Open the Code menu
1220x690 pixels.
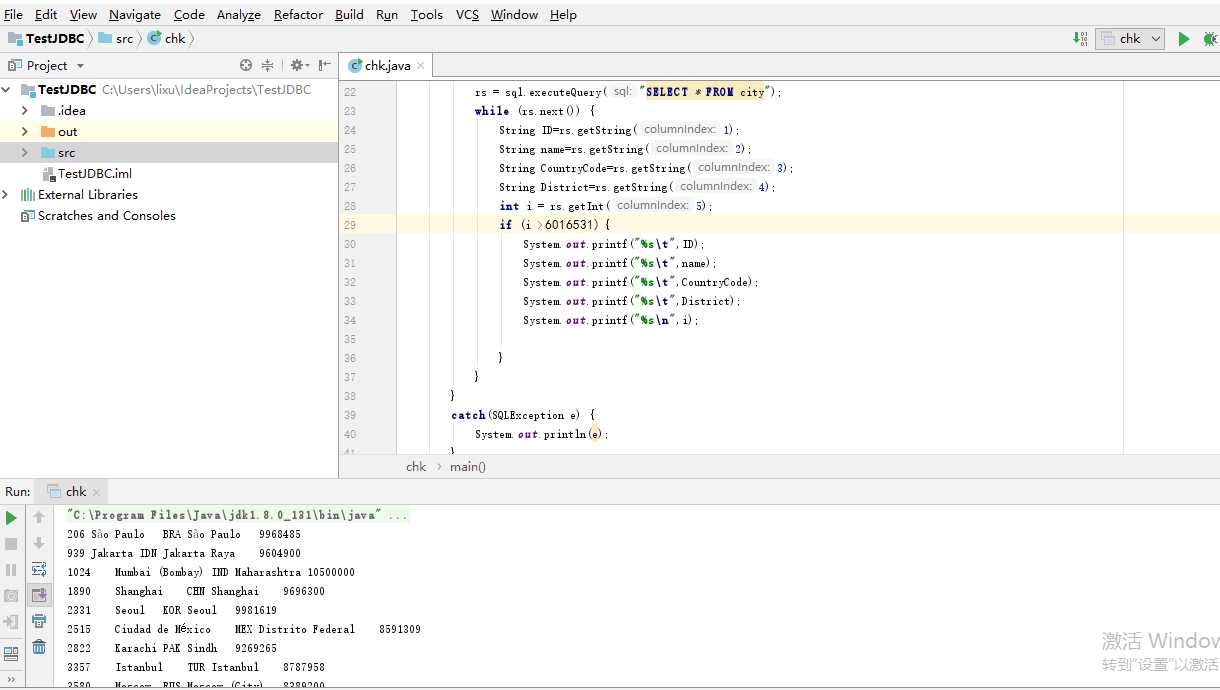[189, 14]
